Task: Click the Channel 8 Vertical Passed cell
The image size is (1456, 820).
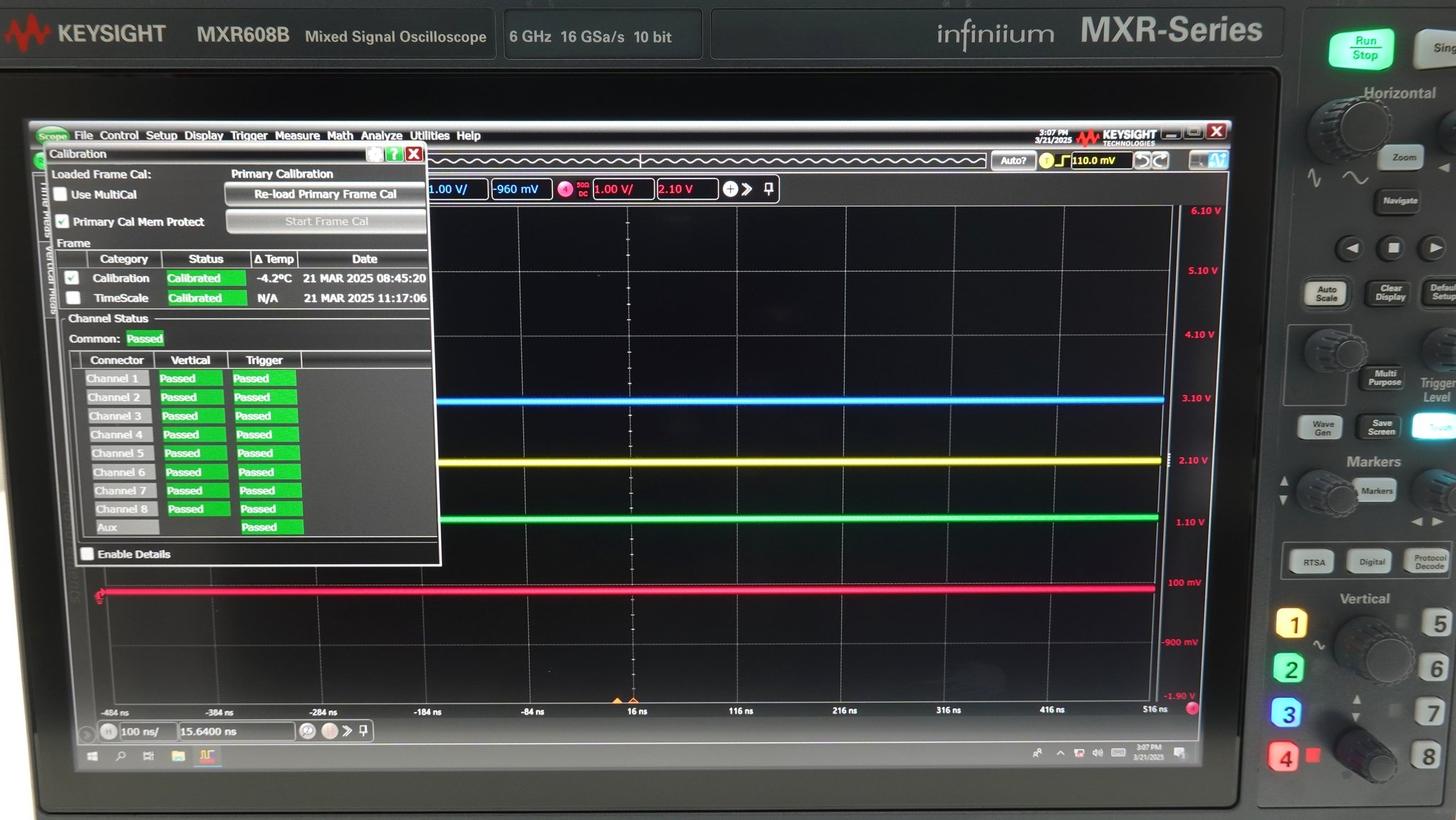Action: (x=198, y=508)
